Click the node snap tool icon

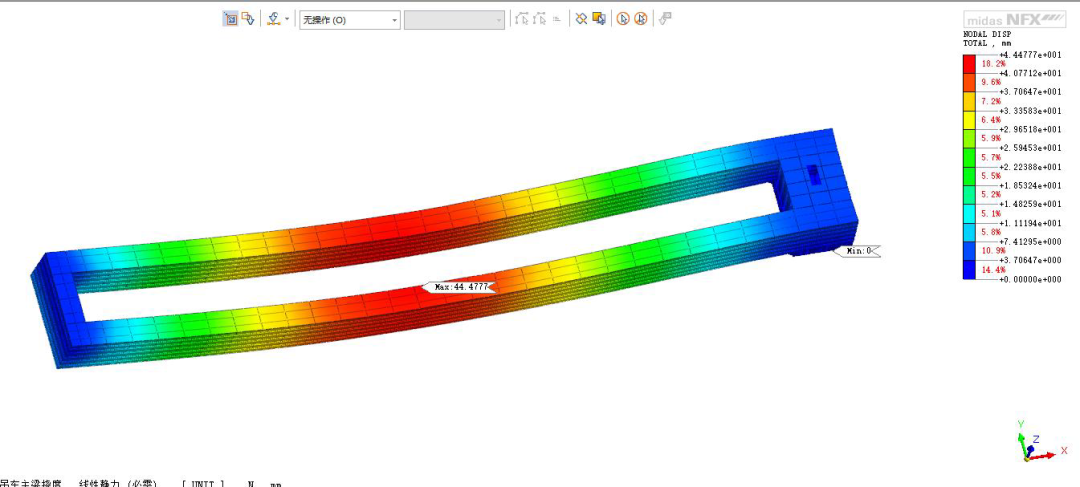click(274, 19)
